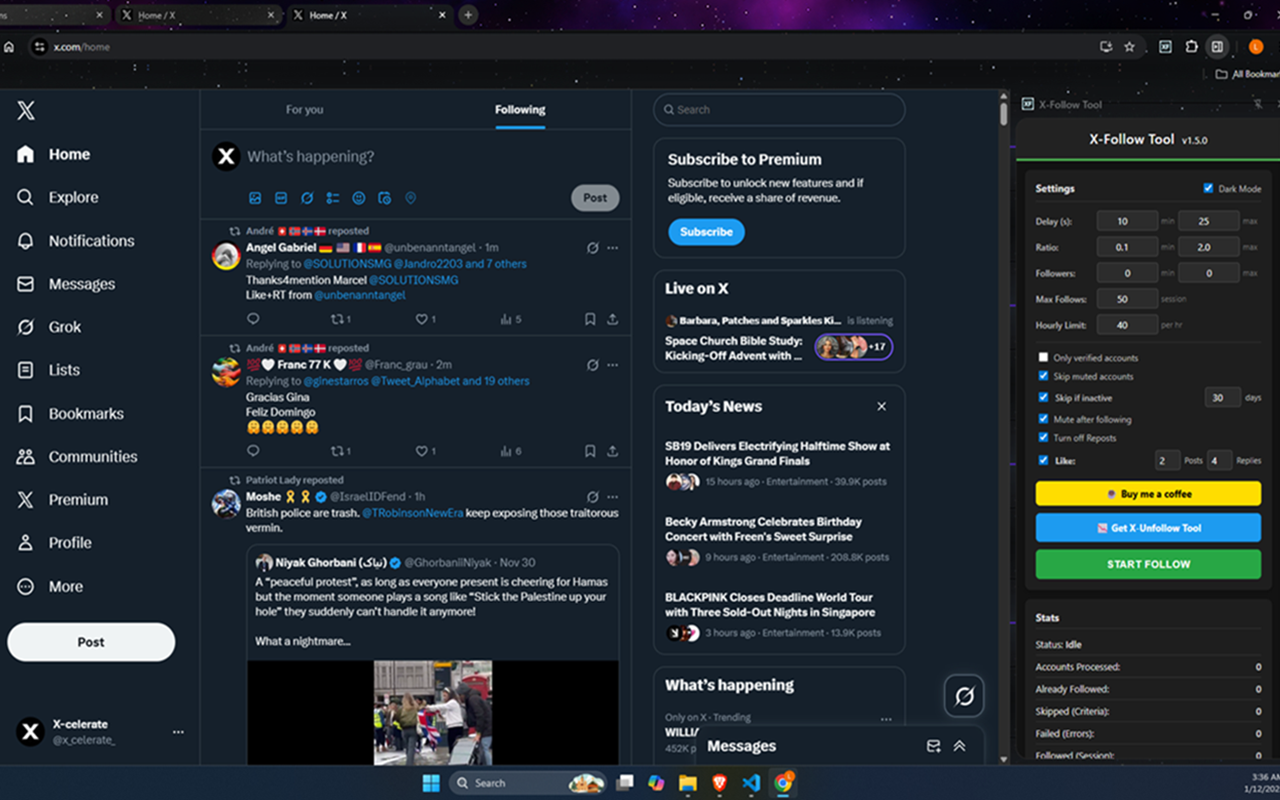1280x800 pixels.
Task: Toggle Skip if inactive checkbox
Action: (x=1043, y=397)
